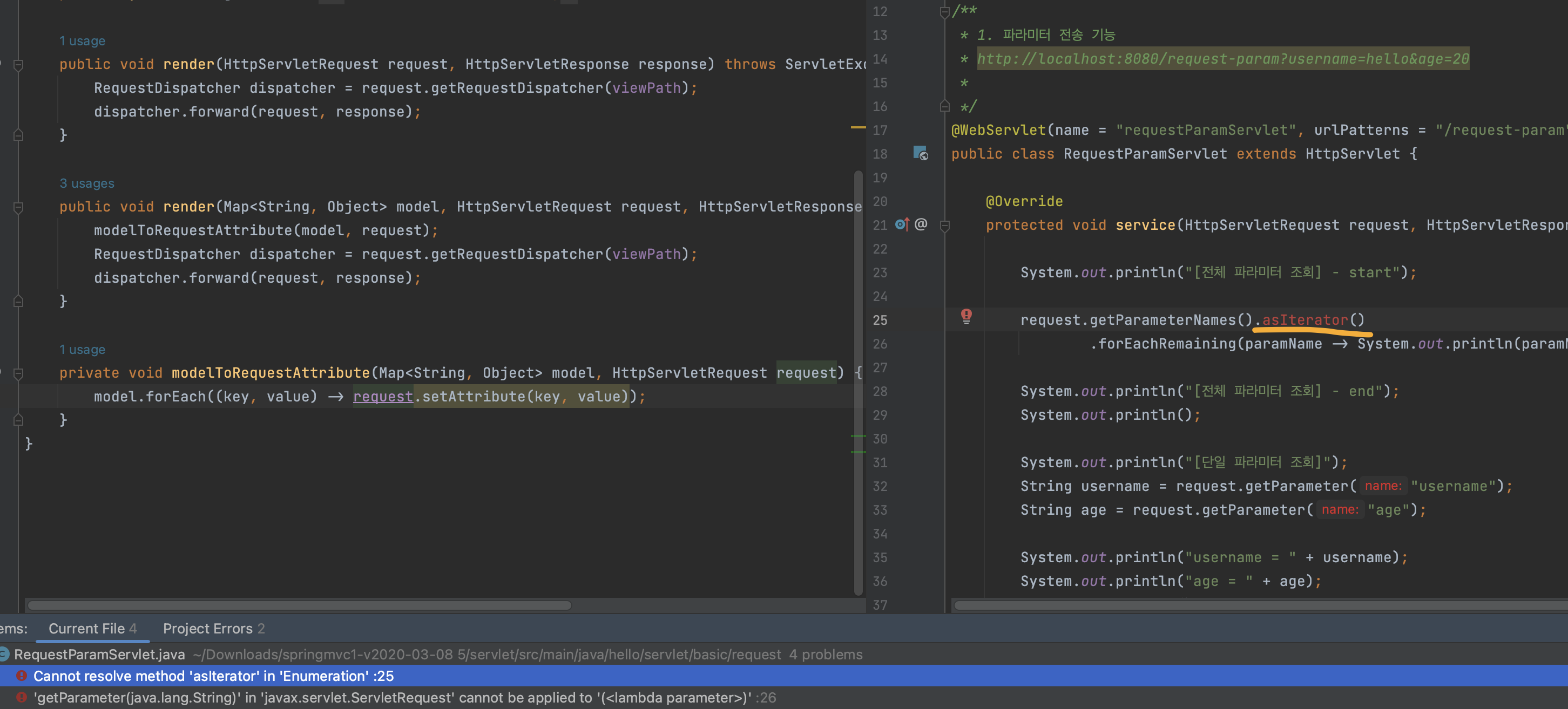The height and width of the screenshot is (709, 1568).
Task: Open '1 usage' hint above first render method
Action: (82, 42)
